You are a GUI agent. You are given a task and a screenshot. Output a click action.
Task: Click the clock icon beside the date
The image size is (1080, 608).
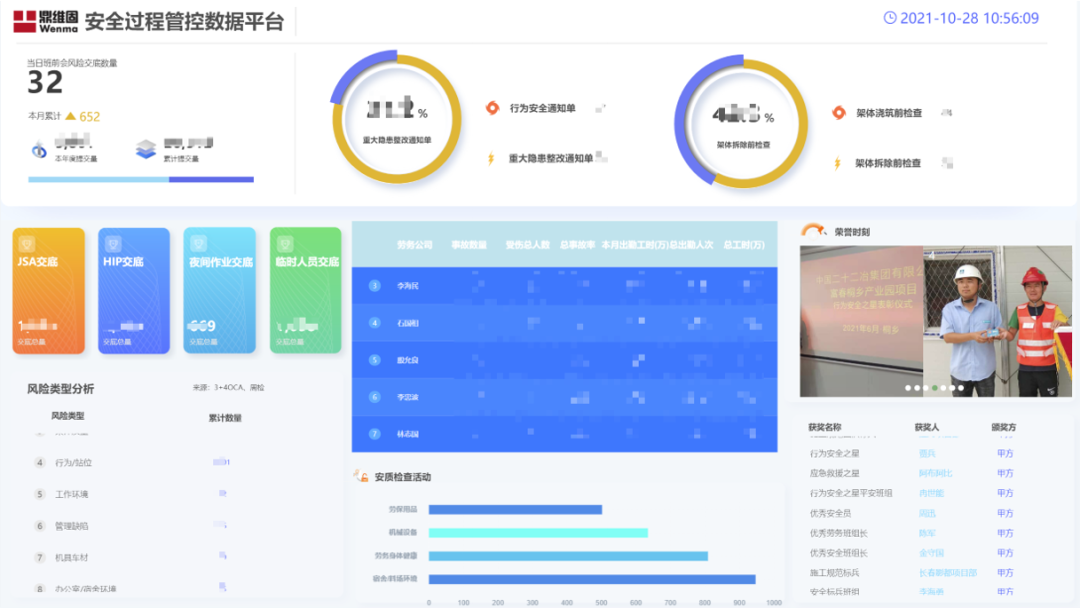(890, 18)
